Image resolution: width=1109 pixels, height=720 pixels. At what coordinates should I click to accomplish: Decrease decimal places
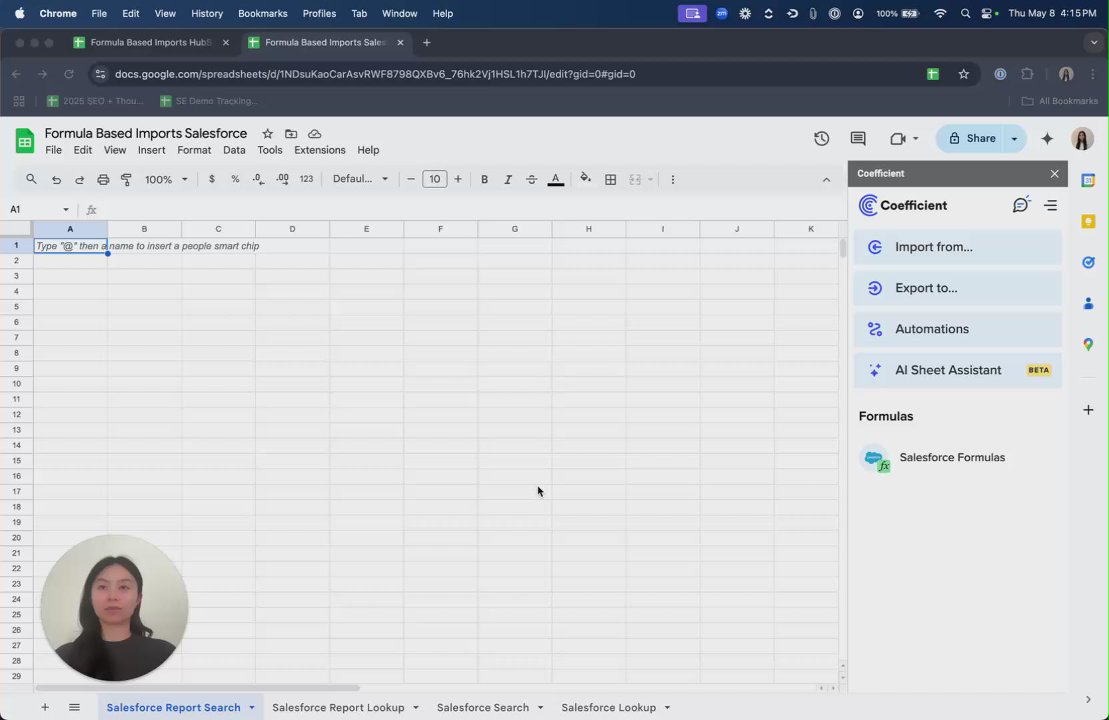coord(258,180)
